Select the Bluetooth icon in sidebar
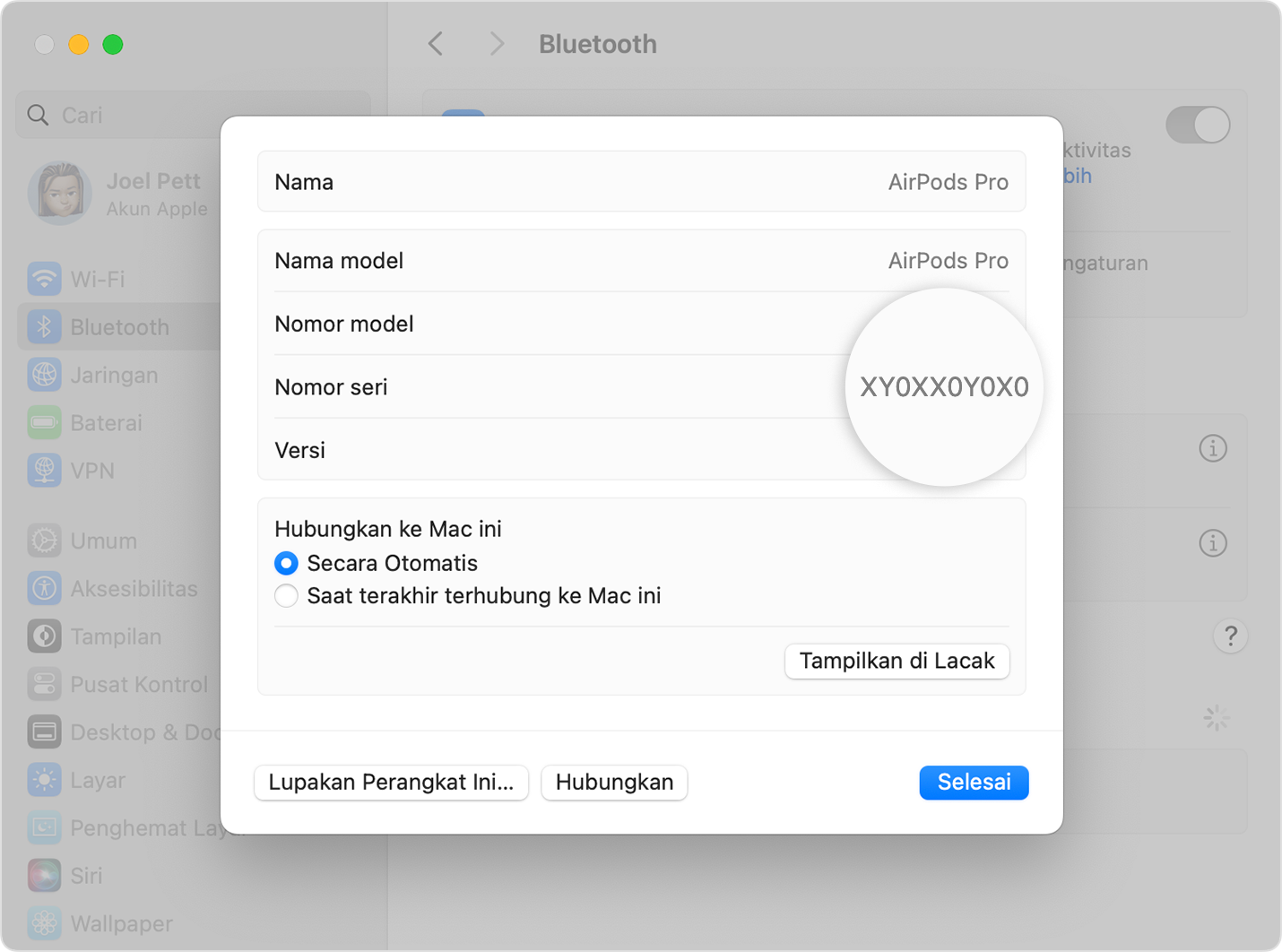This screenshot has width=1282, height=952. coord(44,327)
